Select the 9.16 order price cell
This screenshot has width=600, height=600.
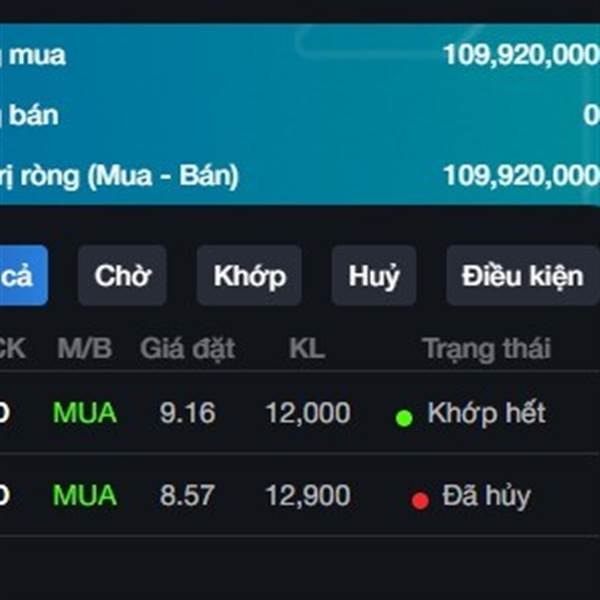(x=187, y=413)
